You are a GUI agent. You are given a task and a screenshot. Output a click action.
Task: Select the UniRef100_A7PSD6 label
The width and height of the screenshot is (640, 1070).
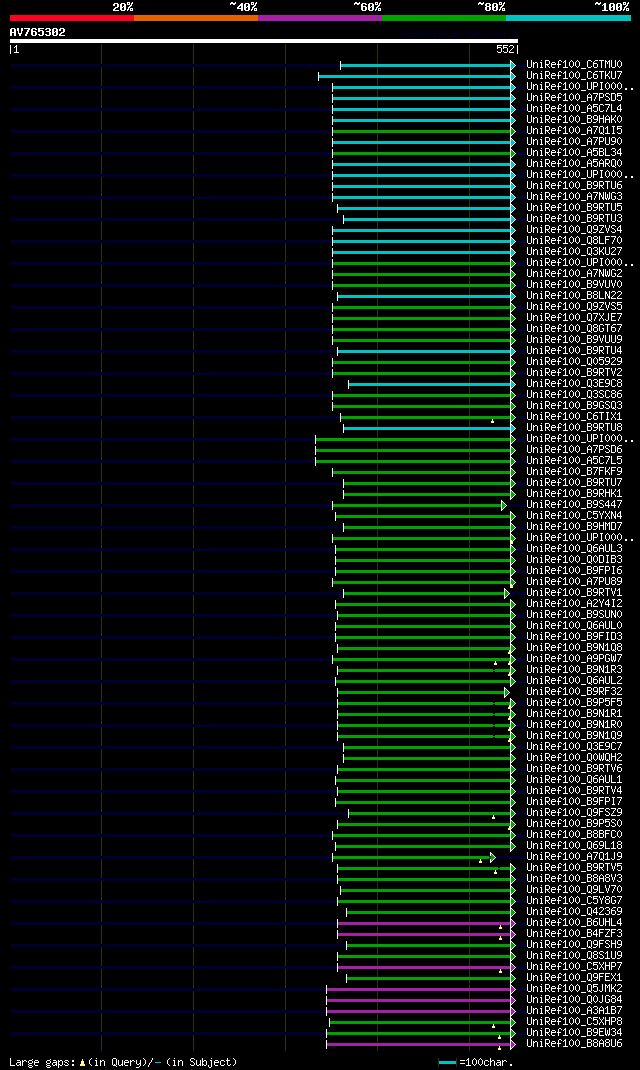pyautogui.click(x=574, y=450)
